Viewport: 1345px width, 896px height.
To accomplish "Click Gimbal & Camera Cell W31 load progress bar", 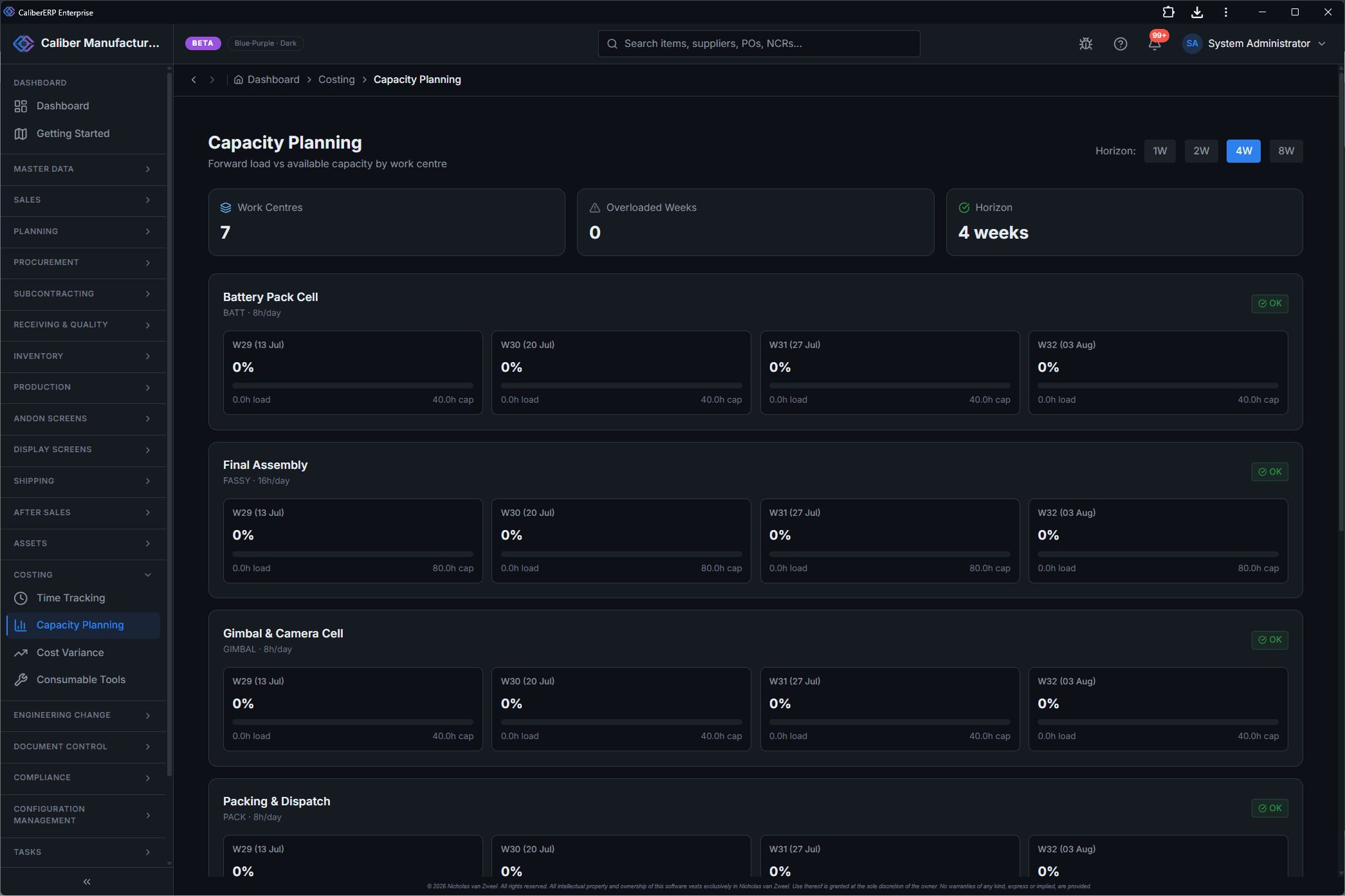I will pos(890,722).
